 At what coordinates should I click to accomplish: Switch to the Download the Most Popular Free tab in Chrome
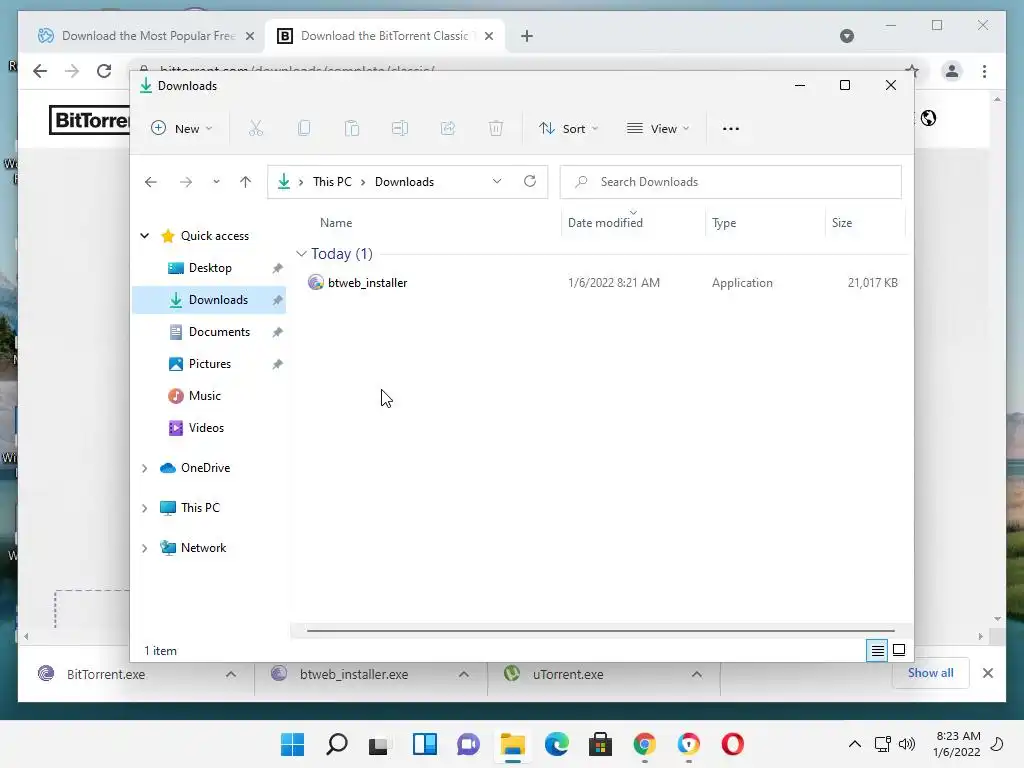tap(146, 36)
